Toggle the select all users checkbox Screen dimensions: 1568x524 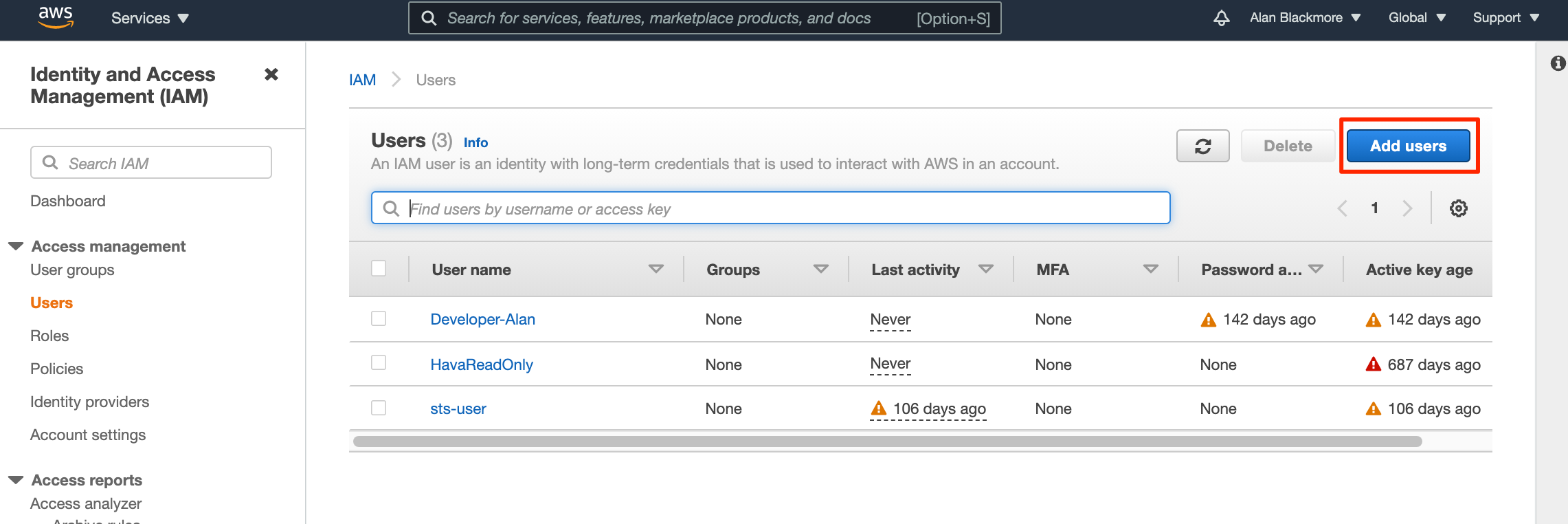click(379, 268)
